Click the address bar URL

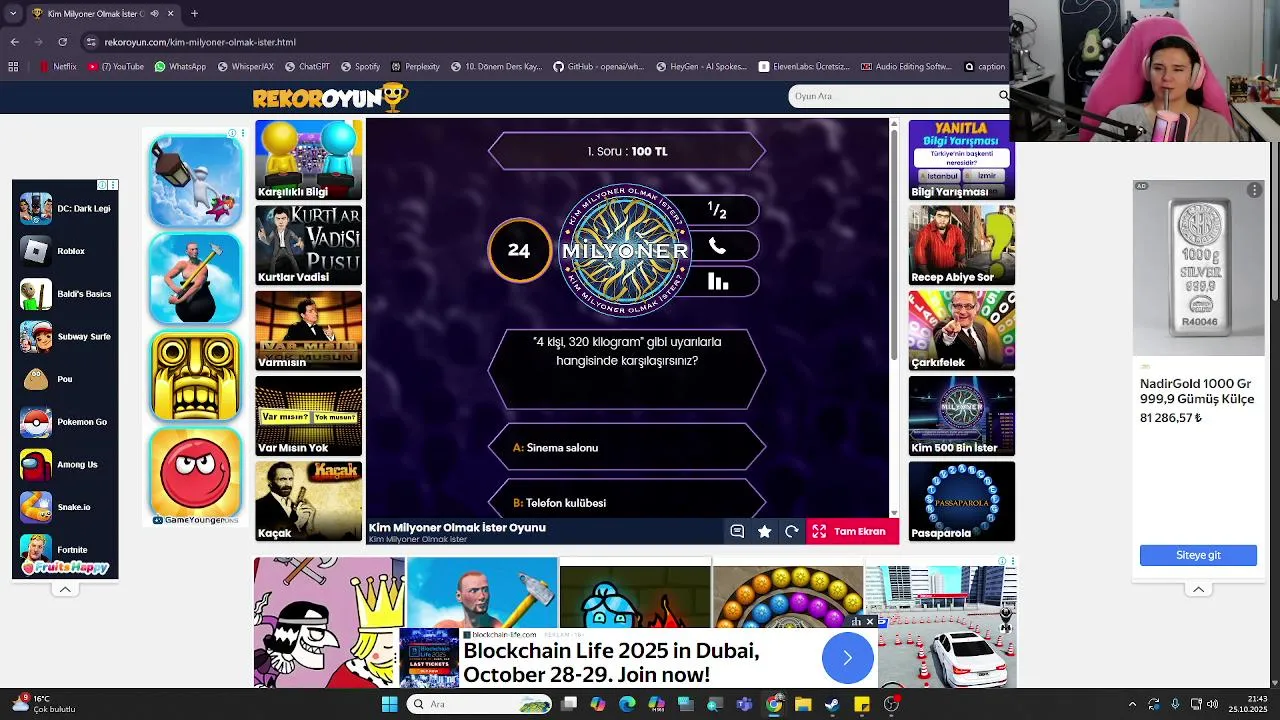pyautogui.click(x=200, y=42)
